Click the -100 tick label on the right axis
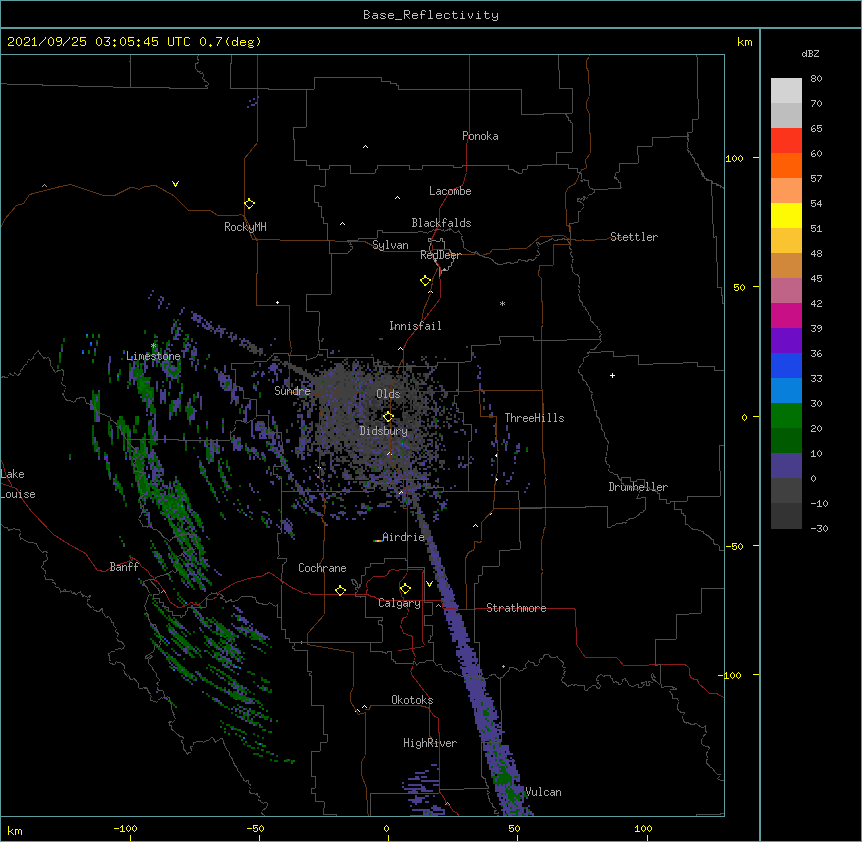 point(731,675)
